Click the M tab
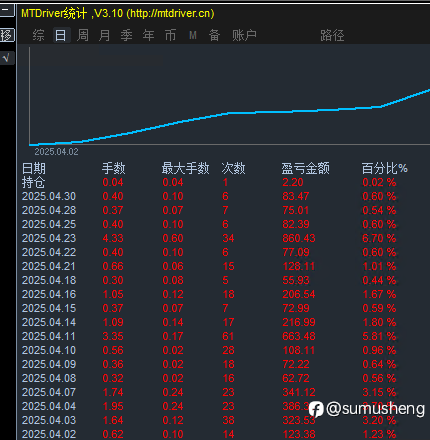 [193, 35]
